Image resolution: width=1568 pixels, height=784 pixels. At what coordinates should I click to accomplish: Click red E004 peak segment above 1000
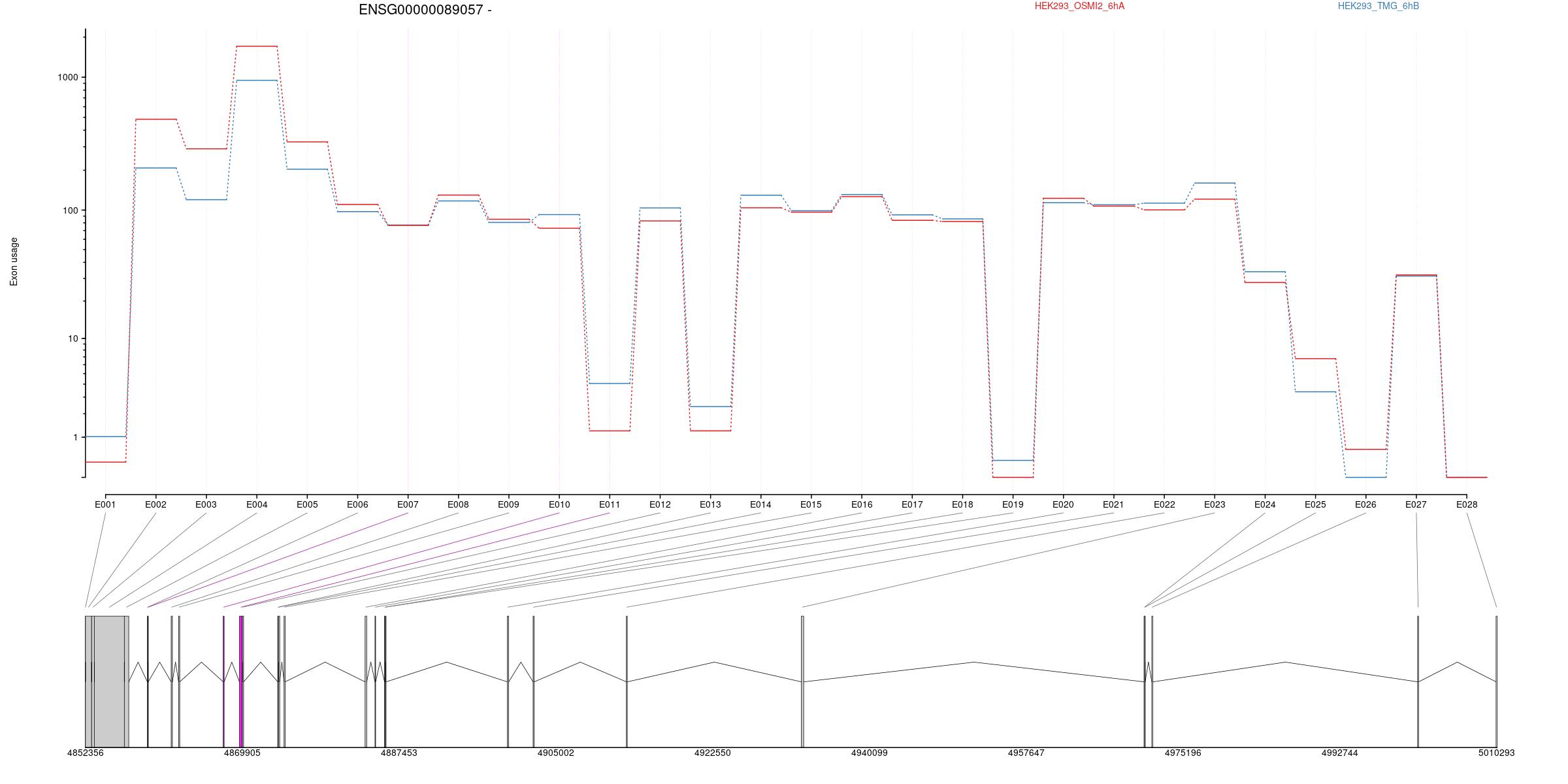257,46
